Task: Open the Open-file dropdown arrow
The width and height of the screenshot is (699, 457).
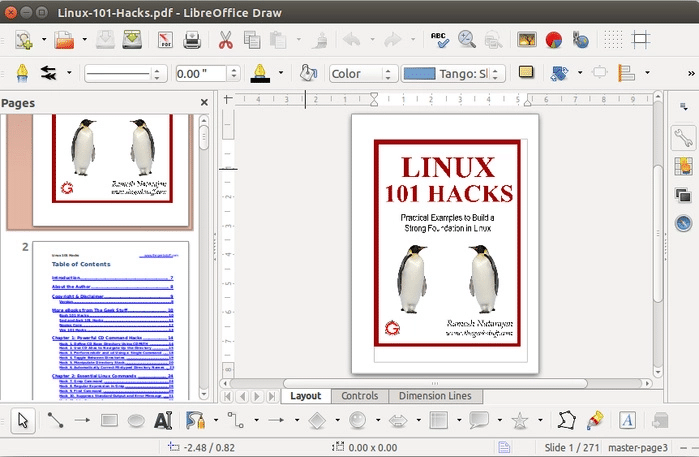Action: (85, 40)
